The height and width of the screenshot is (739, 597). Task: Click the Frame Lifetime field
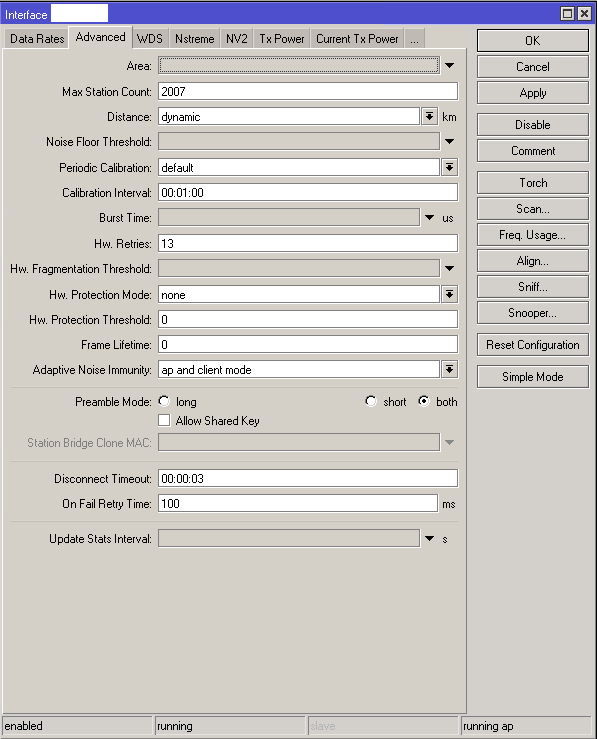[308, 345]
